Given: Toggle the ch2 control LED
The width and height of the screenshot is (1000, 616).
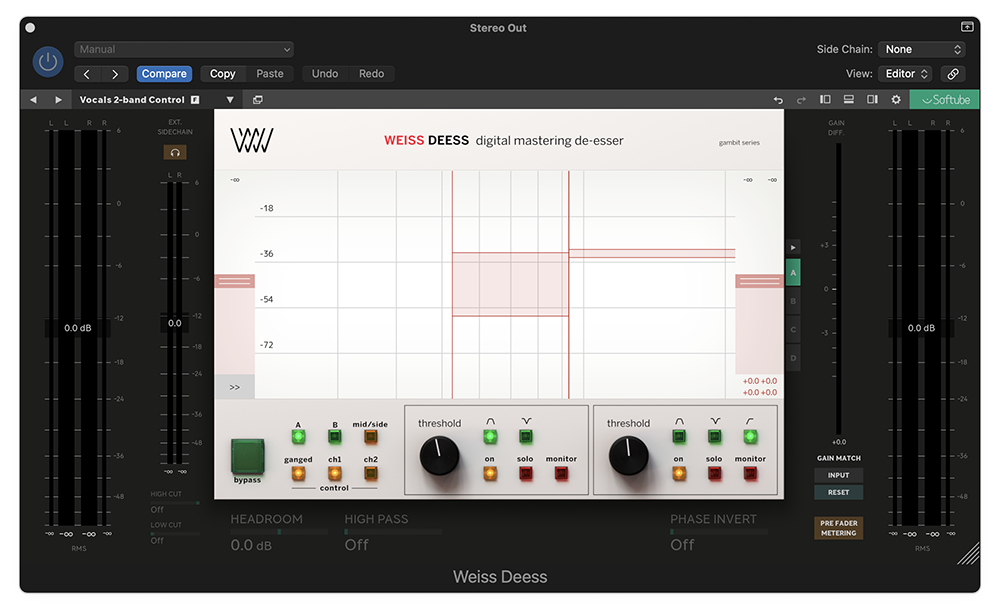Looking at the screenshot, I should (371, 473).
